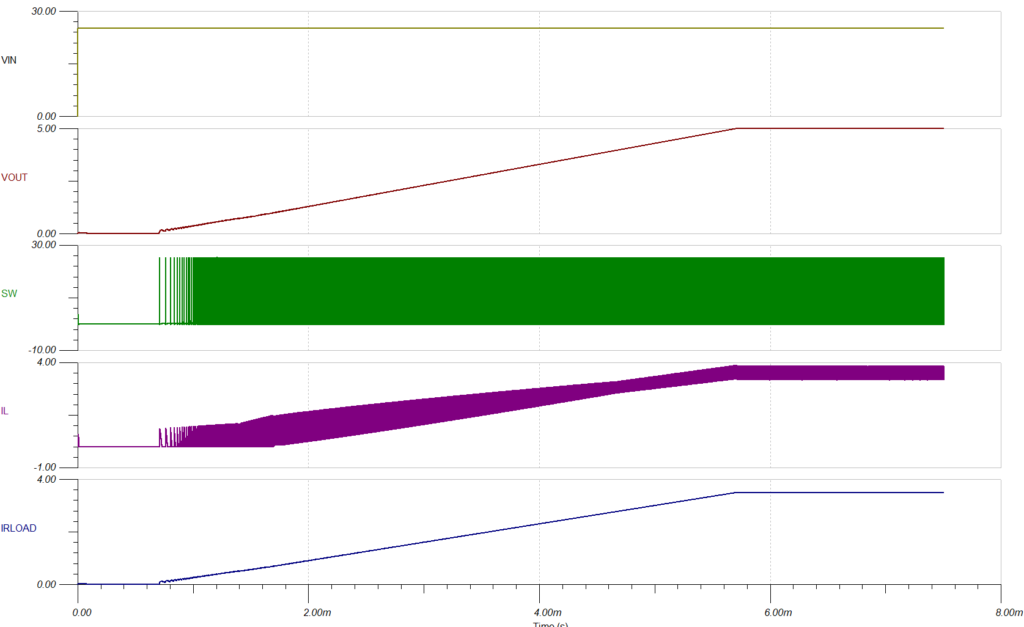The height and width of the screenshot is (627, 1024).
Task: Click the green SW switching waveform
Action: coord(560,291)
